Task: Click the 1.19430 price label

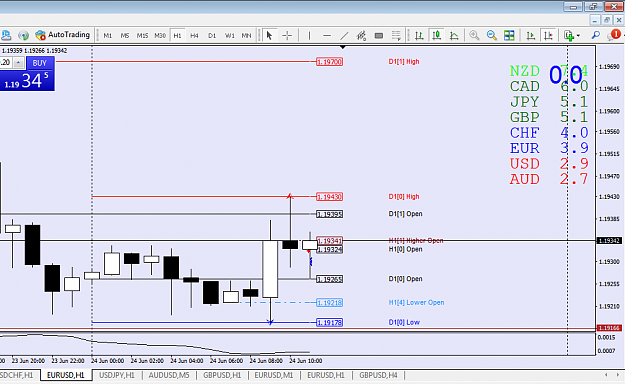Action: point(330,197)
